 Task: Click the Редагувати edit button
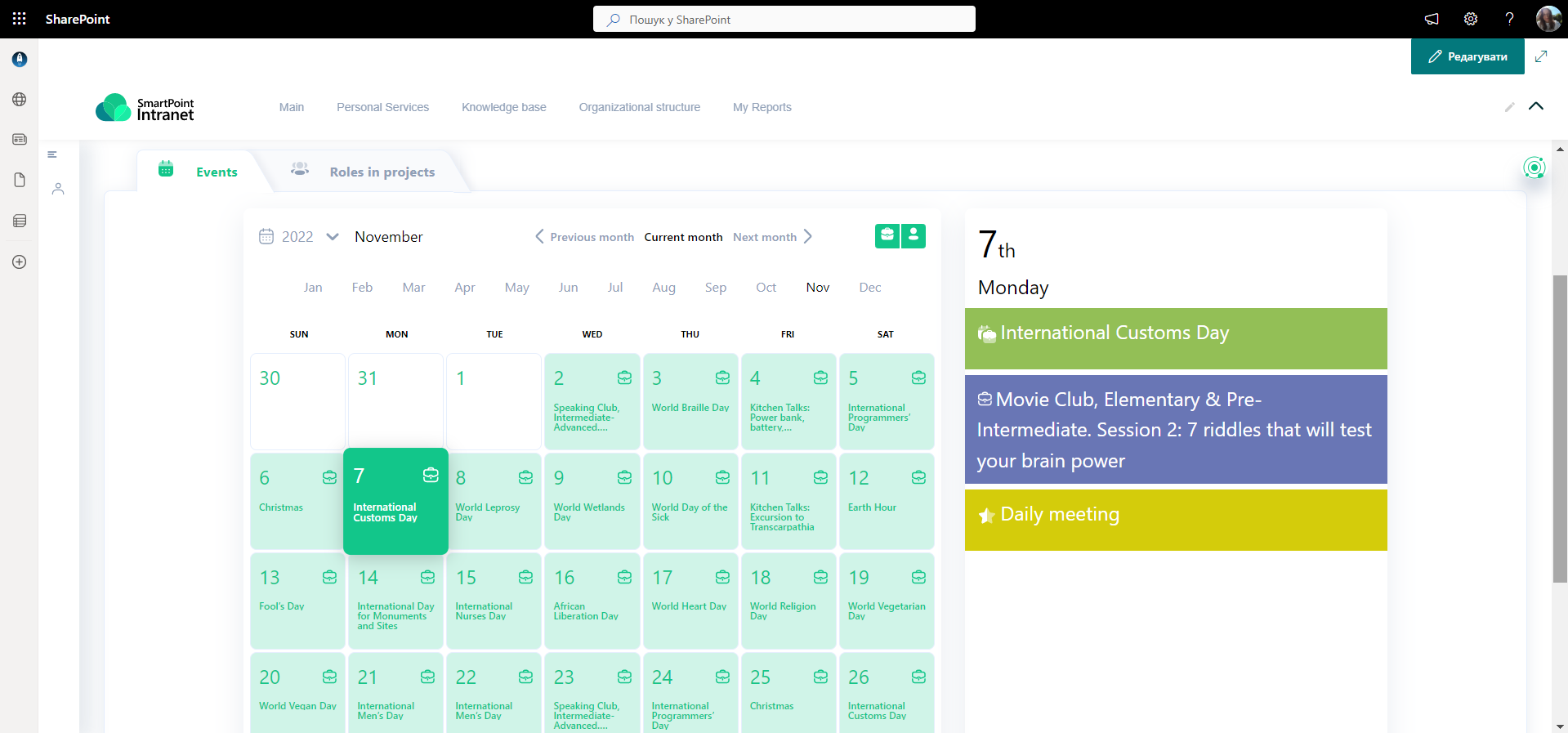tap(1467, 56)
